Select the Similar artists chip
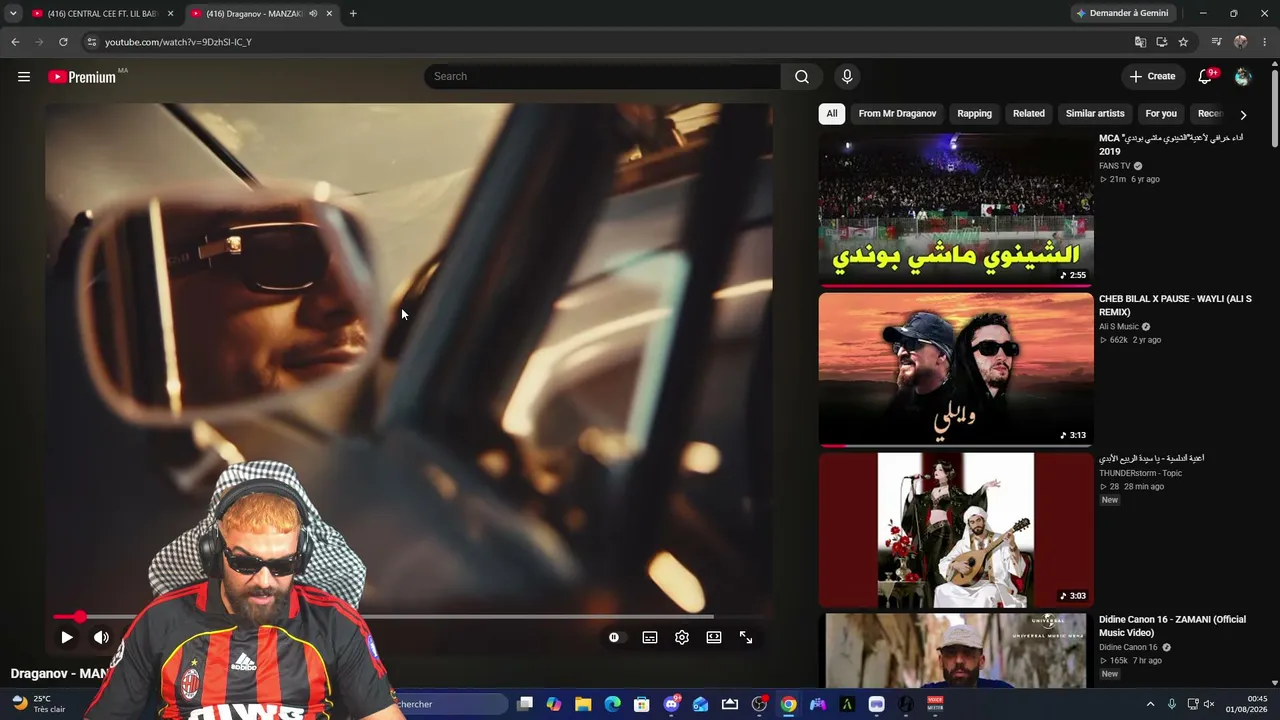1280x720 pixels. 1095,114
